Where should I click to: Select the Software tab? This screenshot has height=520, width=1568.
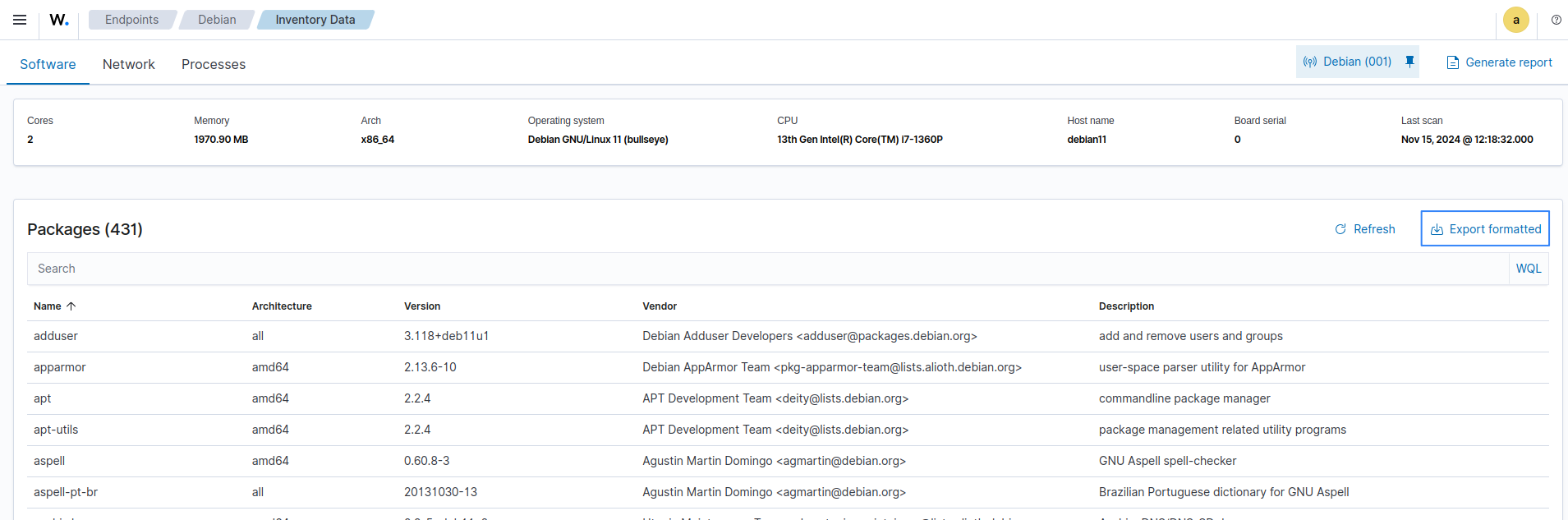pos(48,64)
